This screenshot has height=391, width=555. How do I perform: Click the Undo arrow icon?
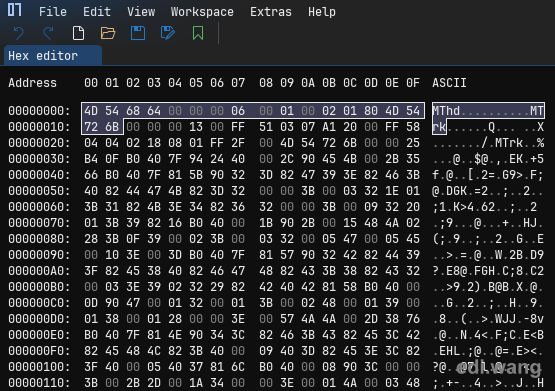click(18, 33)
